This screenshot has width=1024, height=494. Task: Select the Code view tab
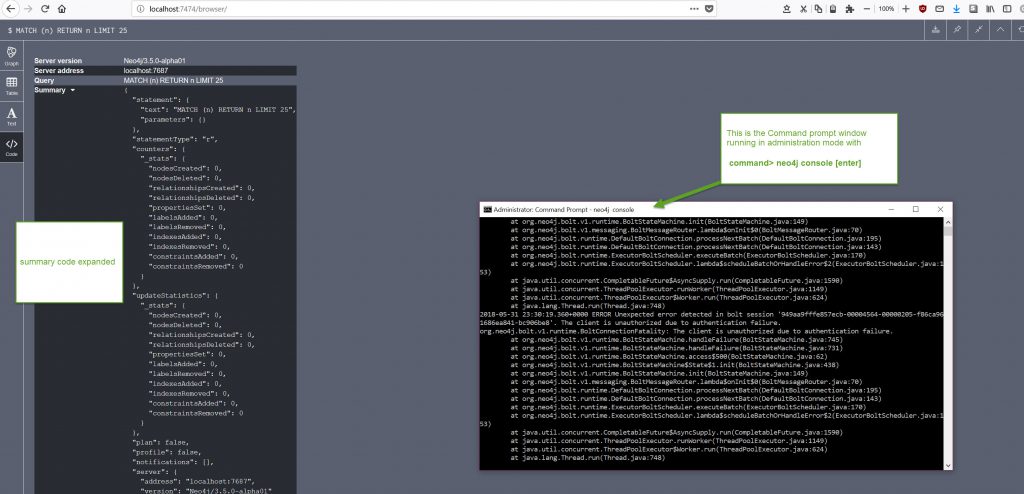pyautogui.click(x=11, y=147)
